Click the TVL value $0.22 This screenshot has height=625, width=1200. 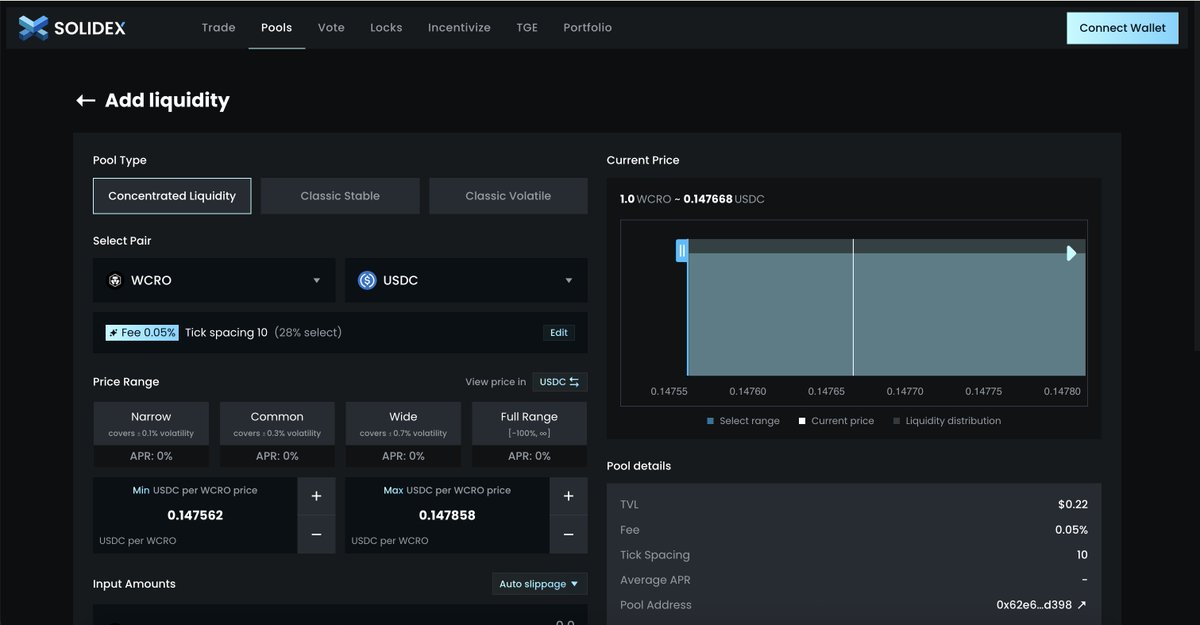[1073, 505]
